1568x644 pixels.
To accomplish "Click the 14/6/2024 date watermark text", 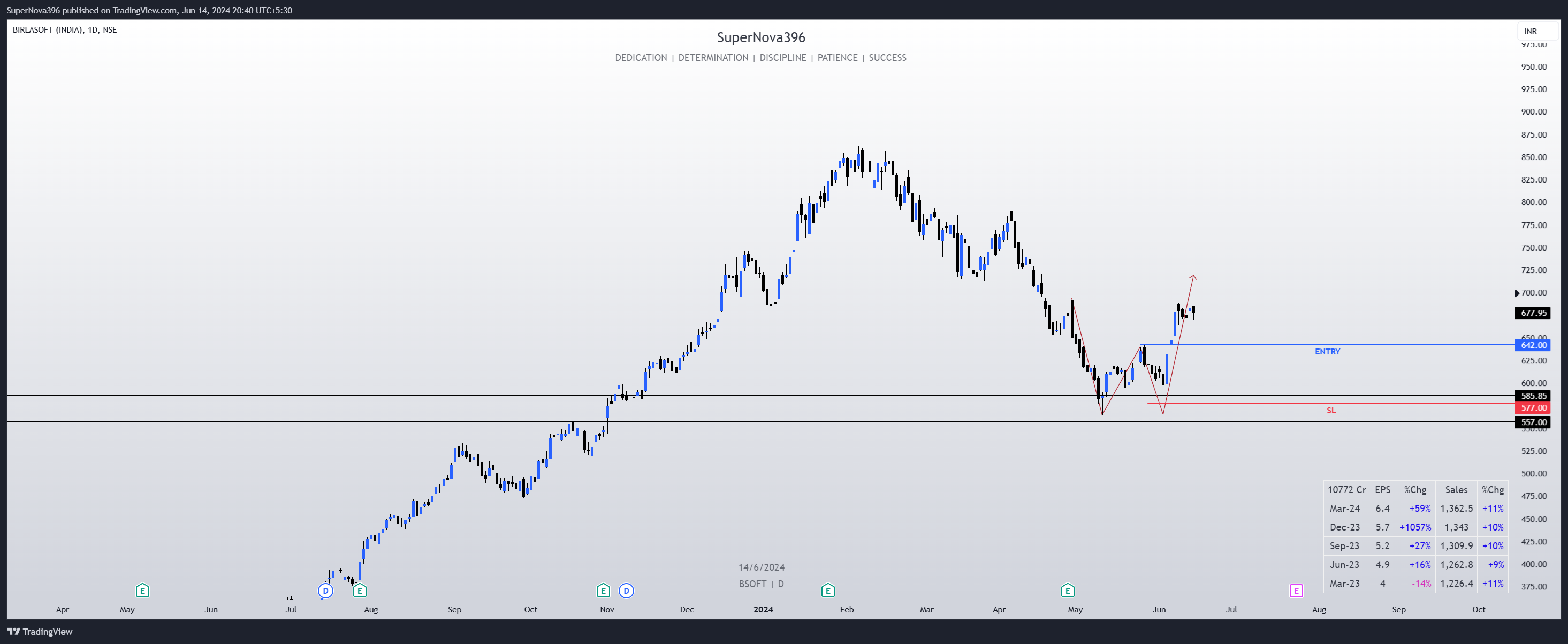I will [762, 567].
